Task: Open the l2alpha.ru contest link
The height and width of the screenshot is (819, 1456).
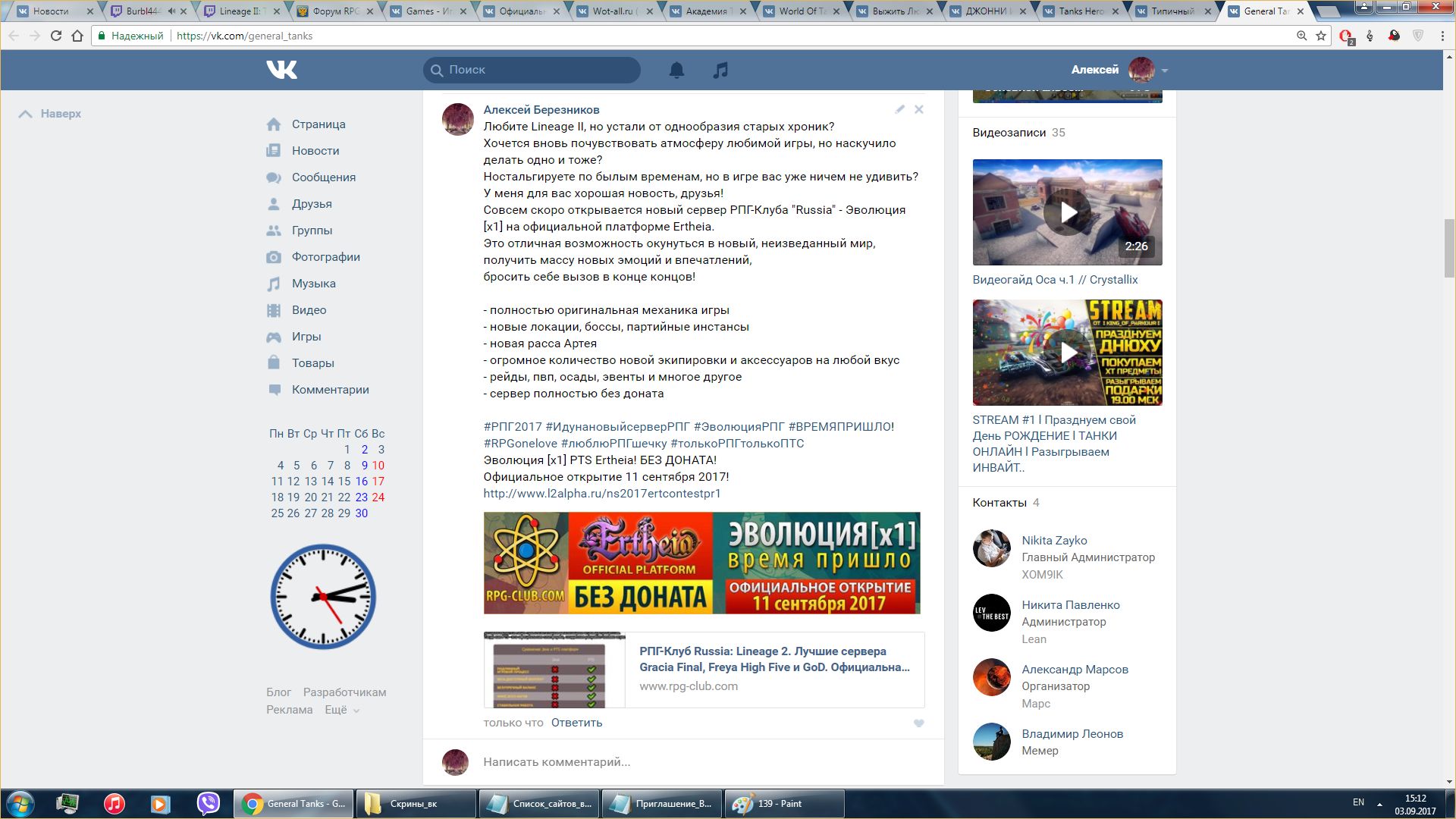Action: coord(602,494)
